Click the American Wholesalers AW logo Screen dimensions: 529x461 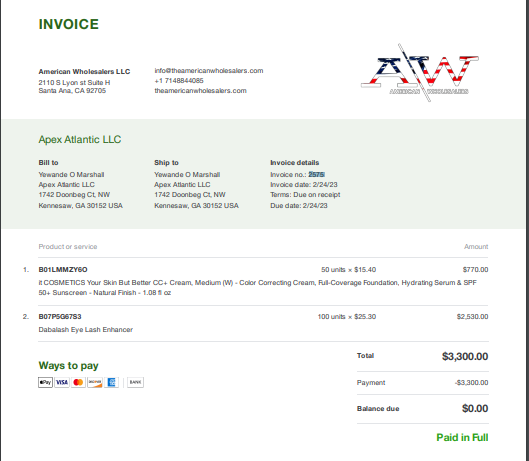(420, 72)
